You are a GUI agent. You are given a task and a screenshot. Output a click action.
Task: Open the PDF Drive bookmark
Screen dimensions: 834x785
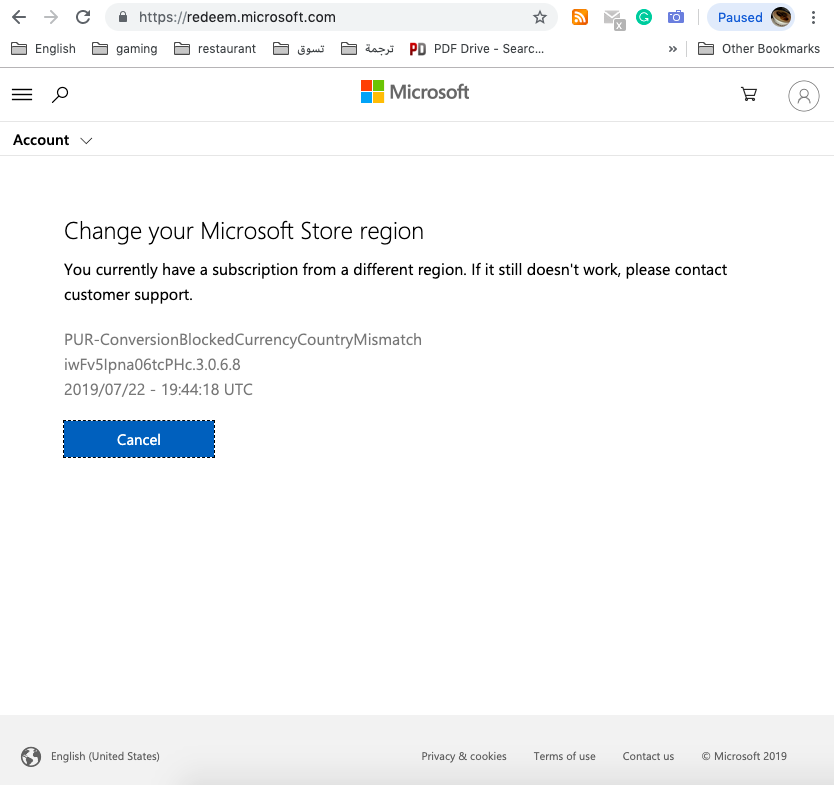477,49
